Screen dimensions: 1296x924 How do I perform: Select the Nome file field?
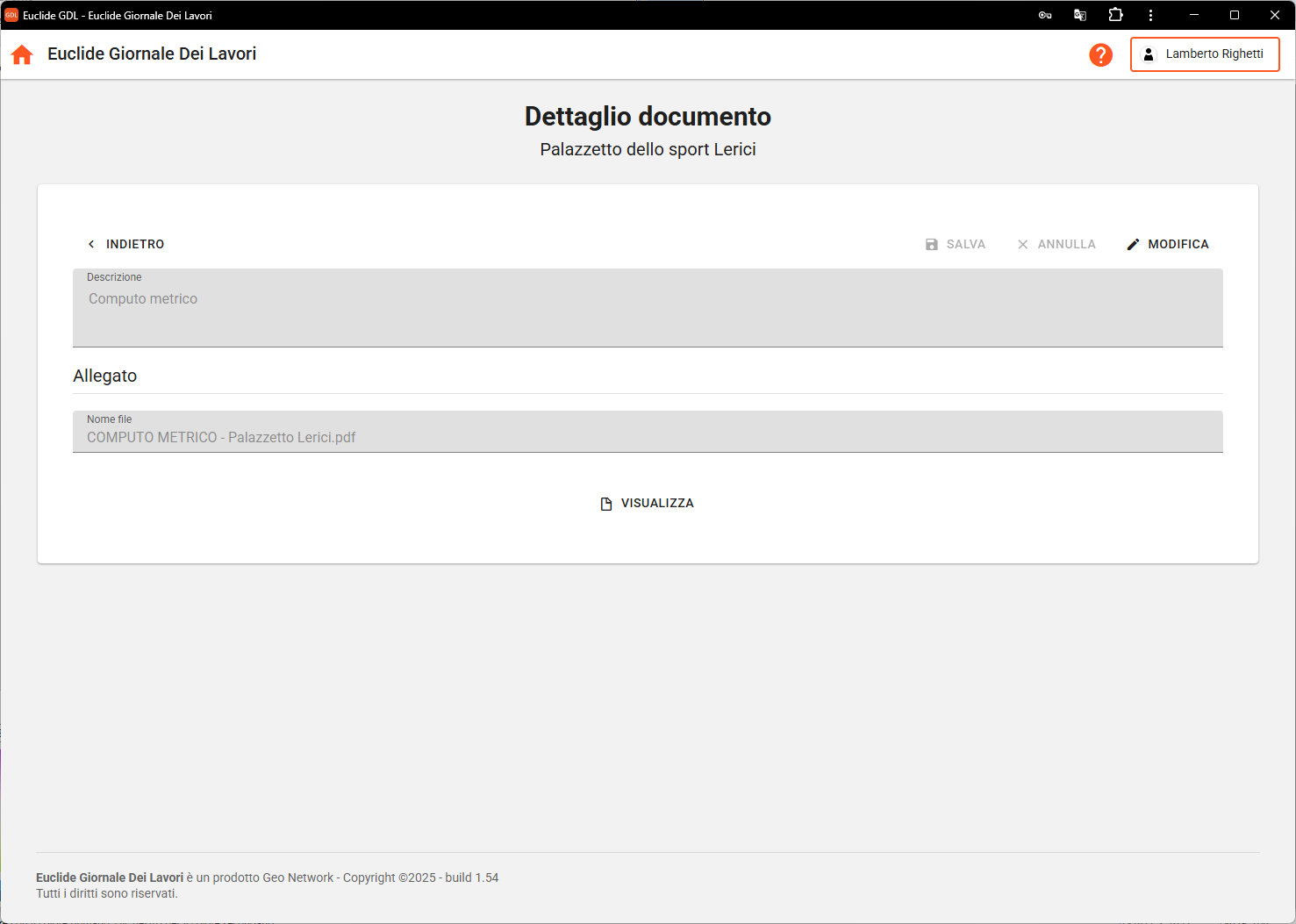click(x=648, y=432)
